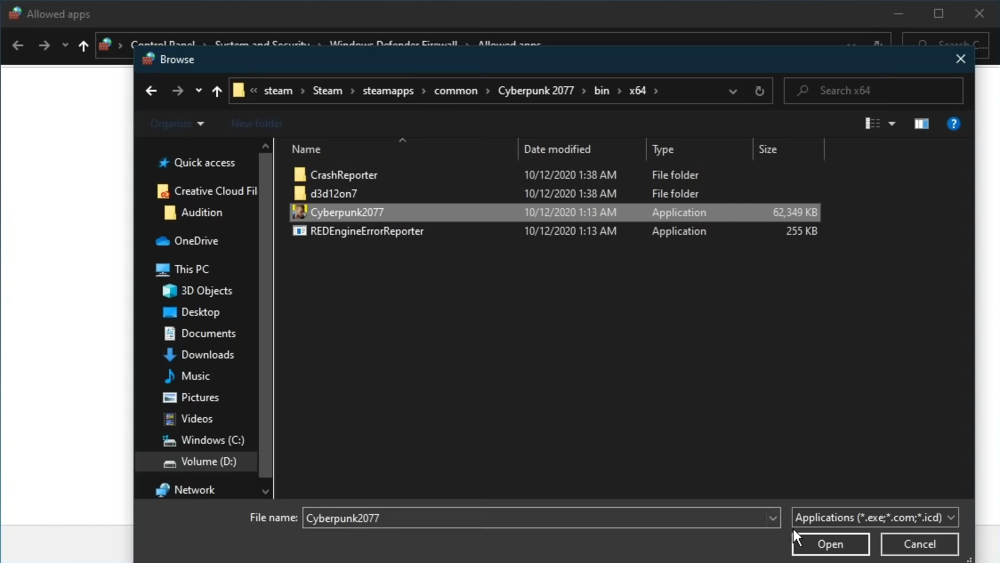Click the Up directory arrow button

point(216,91)
